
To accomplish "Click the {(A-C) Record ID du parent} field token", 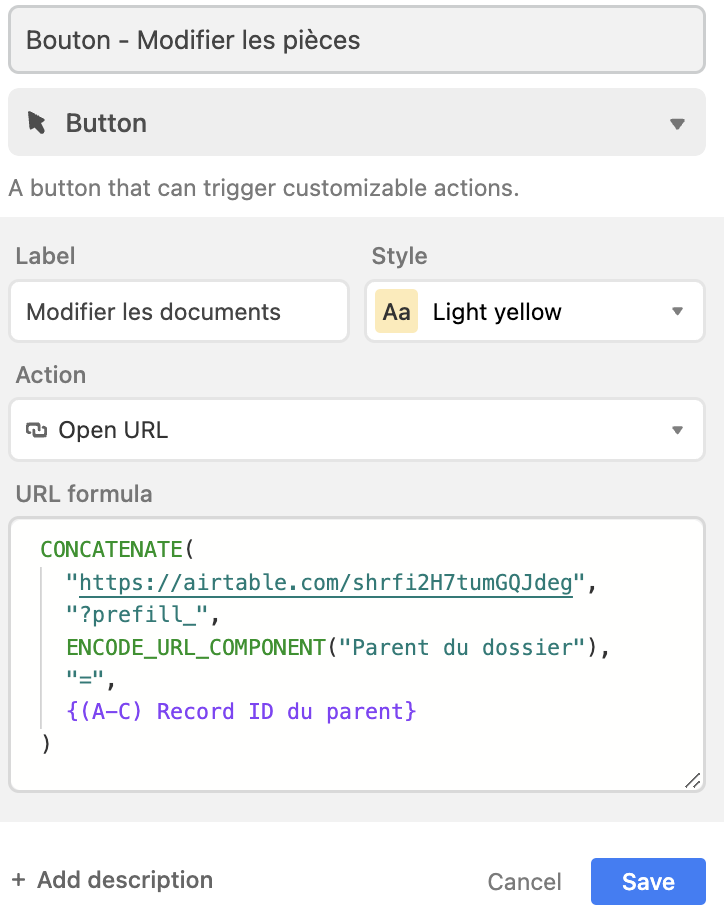I will point(241,711).
